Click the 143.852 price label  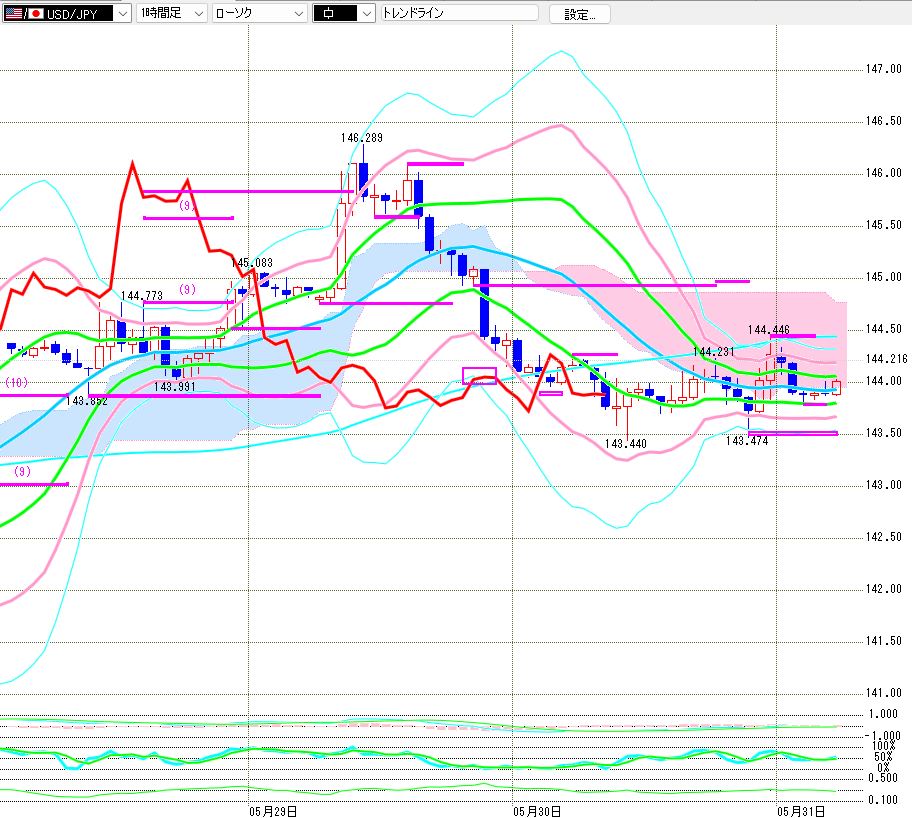tap(87, 401)
